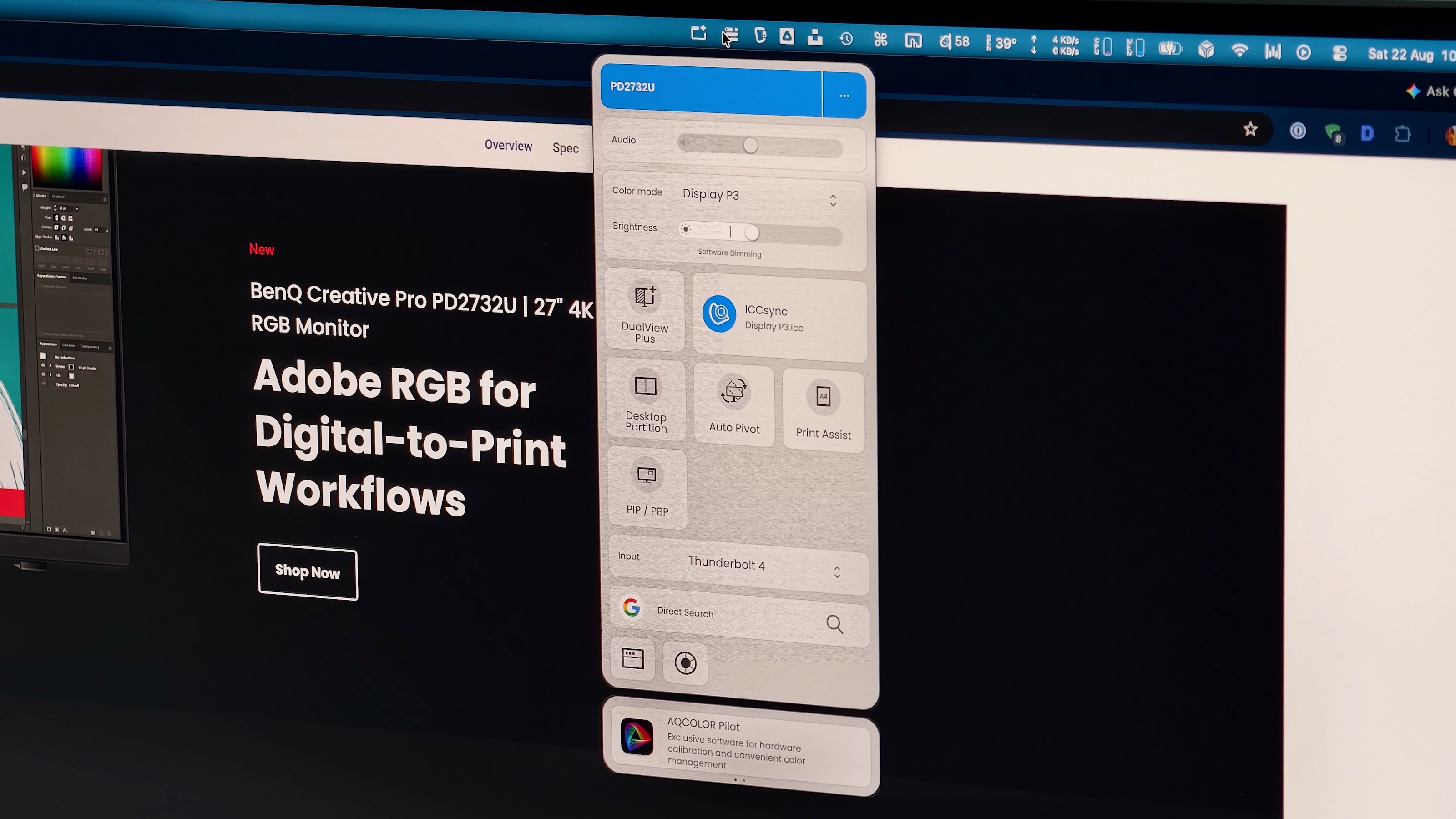Click the Brightness slider knob
This screenshot has width=1456, height=819.
coord(752,233)
